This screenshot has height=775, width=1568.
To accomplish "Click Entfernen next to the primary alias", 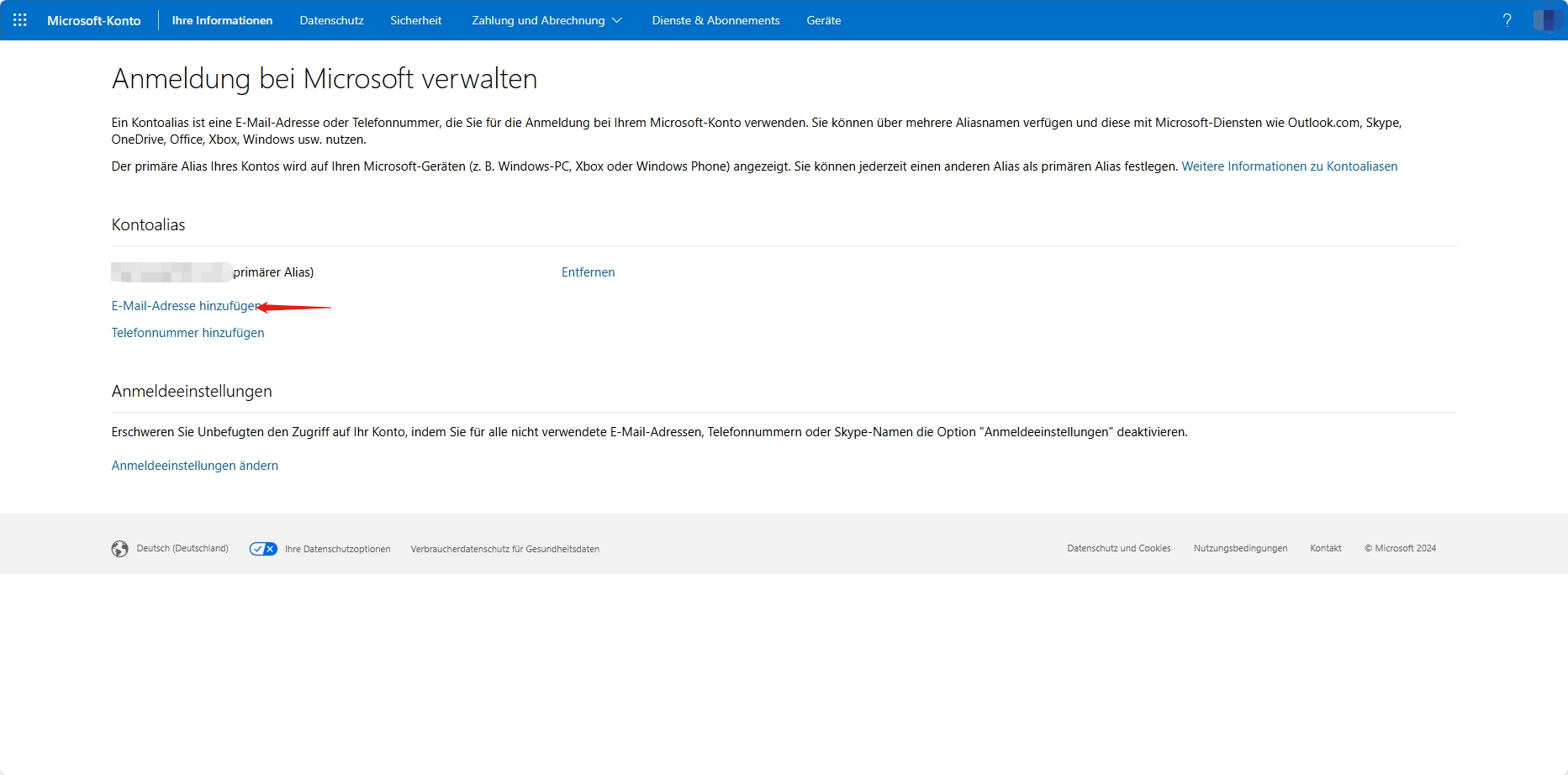I will click(x=588, y=272).
